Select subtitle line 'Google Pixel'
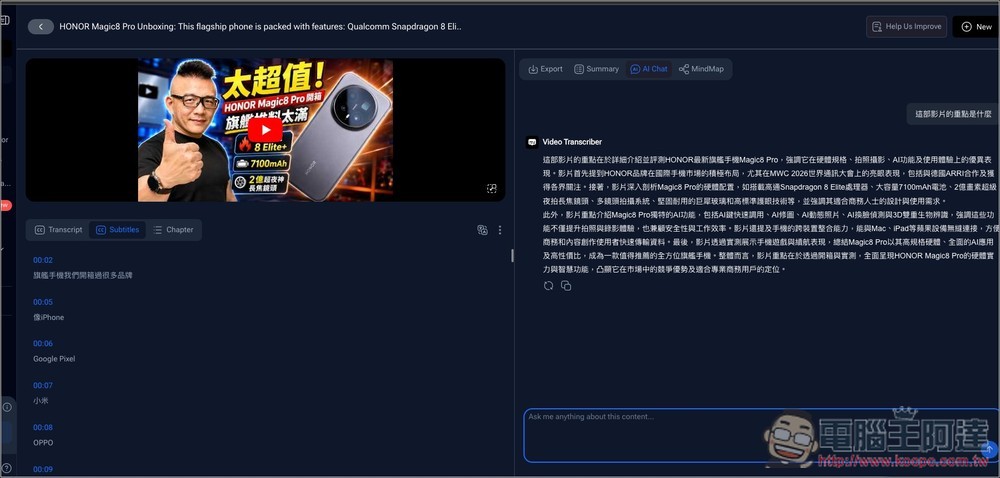This screenshot has width=1000, height=478. (x=54, y=359)
